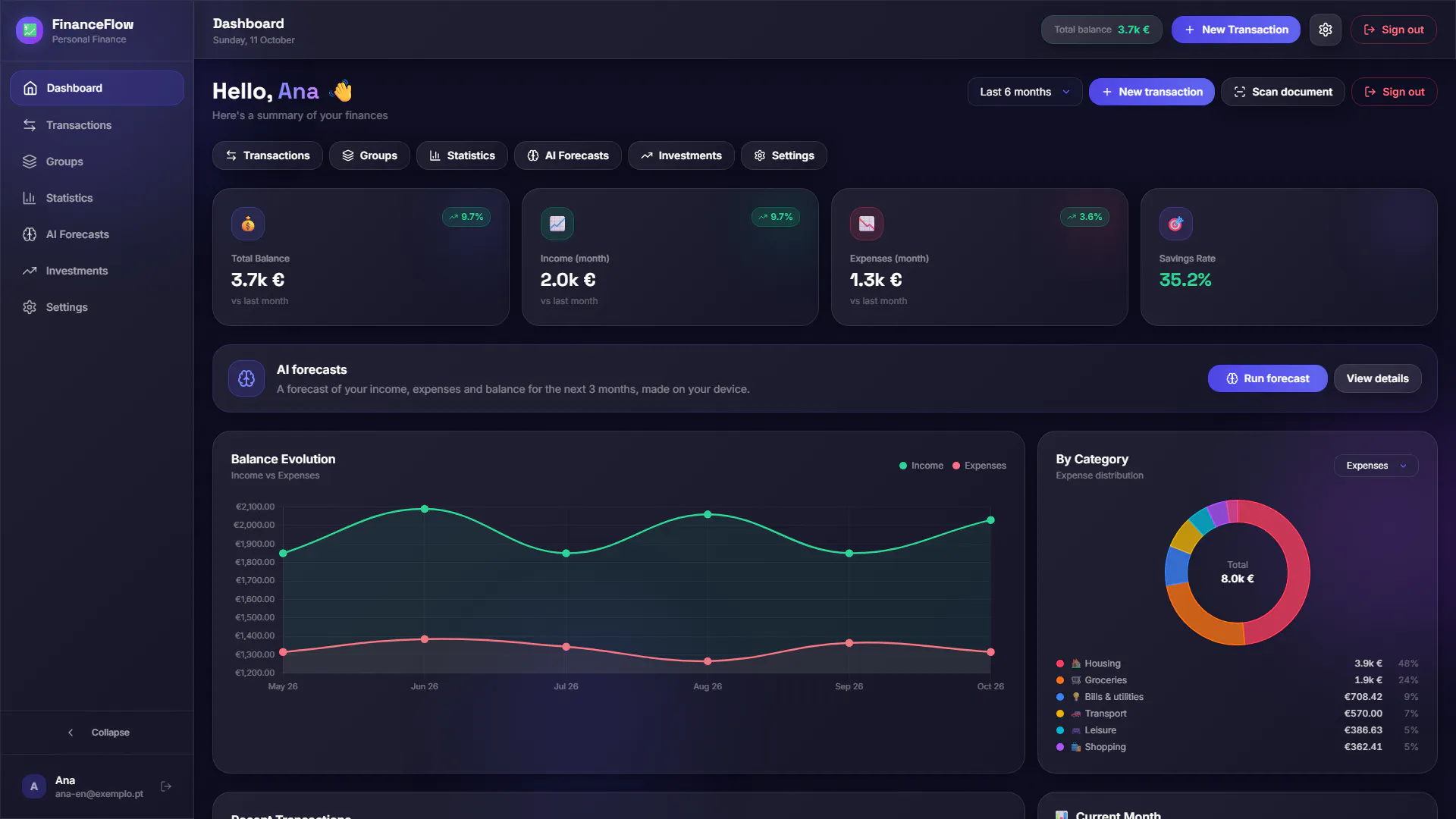Click Run forecast button
This screenshot has height=819, width=1456.
tap(1267, 378)
